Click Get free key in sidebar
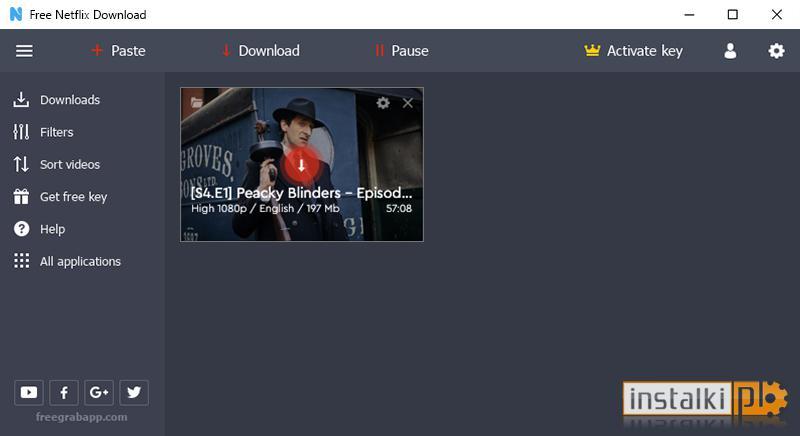800x436 pixels. tap(60, 197)
